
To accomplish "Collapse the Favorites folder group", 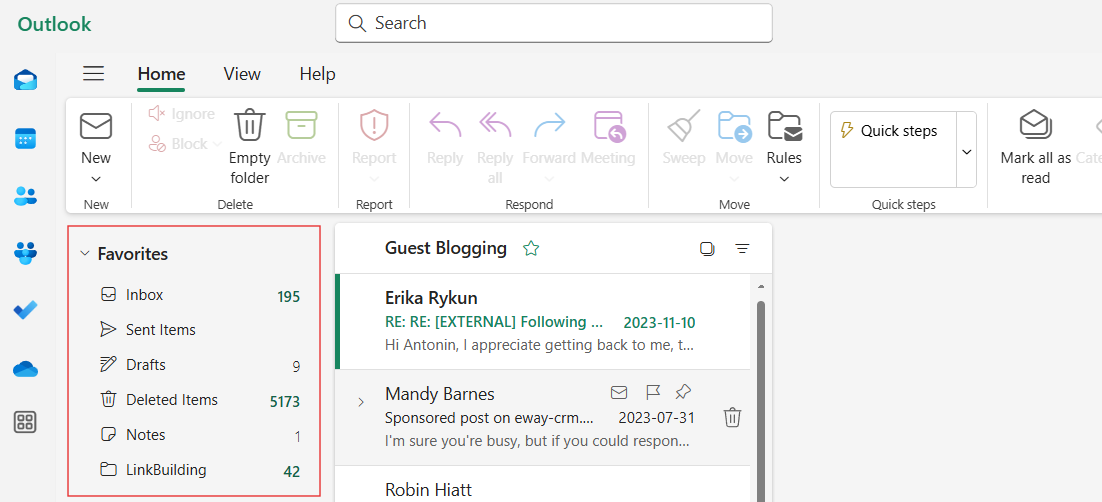I will [84, 254].
